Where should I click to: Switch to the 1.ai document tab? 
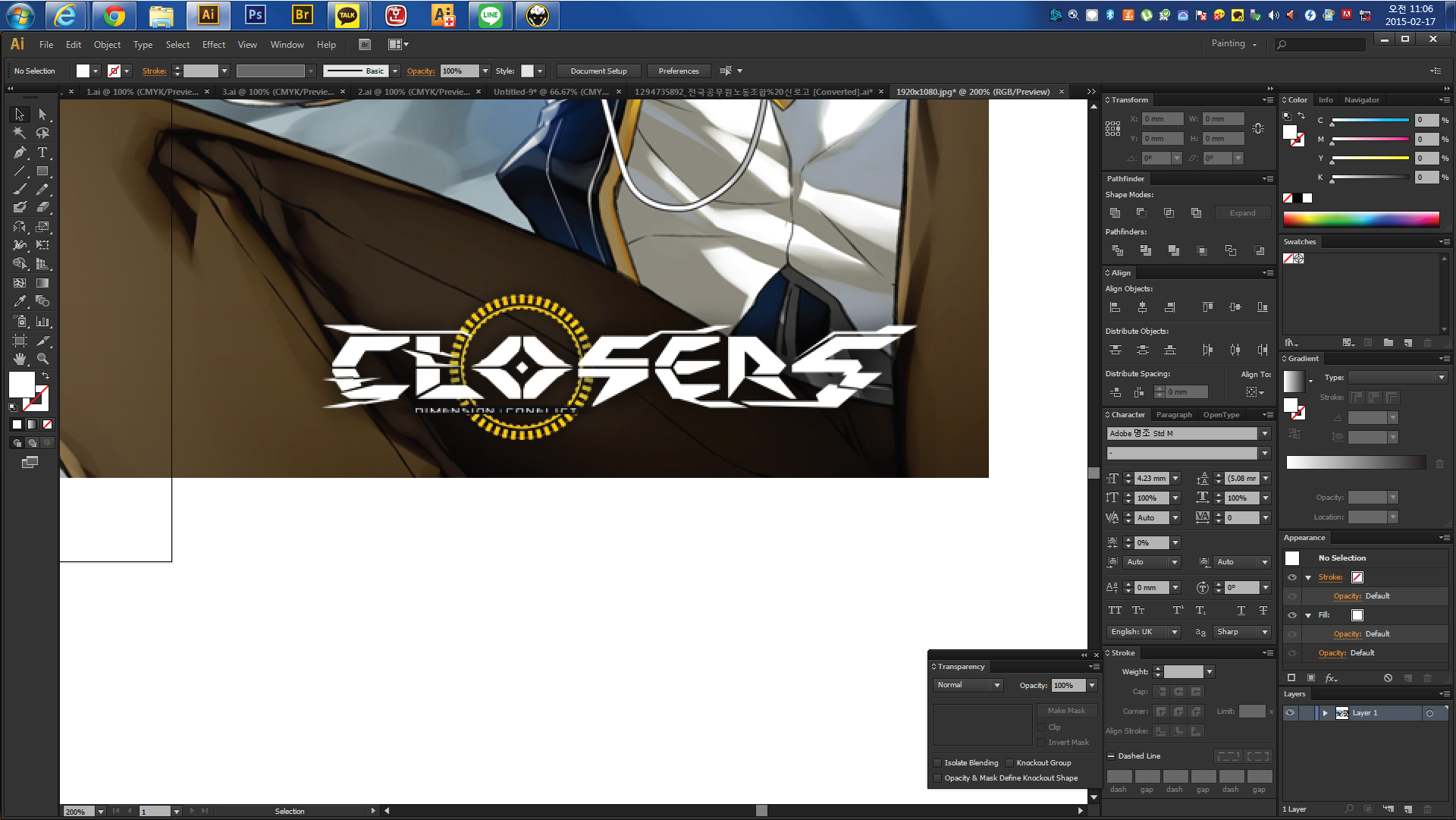(x=142, y=92)
